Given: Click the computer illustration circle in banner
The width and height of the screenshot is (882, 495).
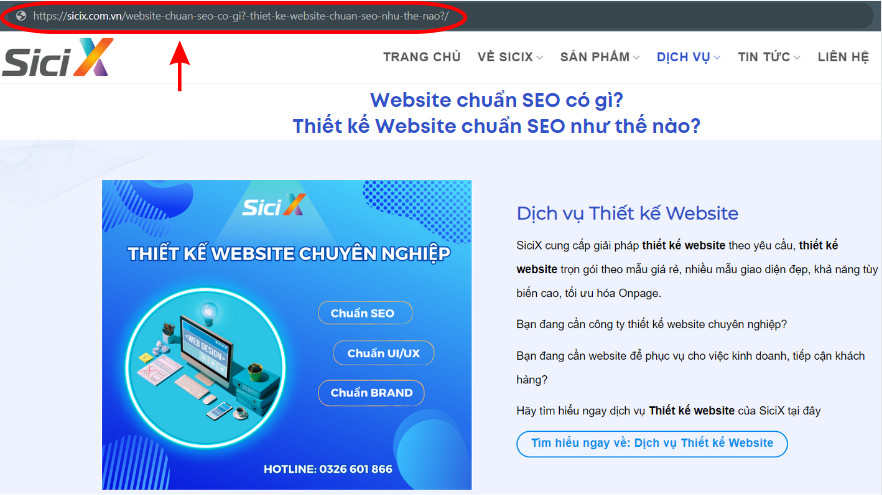Looking at the screenshot, I should pyautogui.click(x=205, y=367).
